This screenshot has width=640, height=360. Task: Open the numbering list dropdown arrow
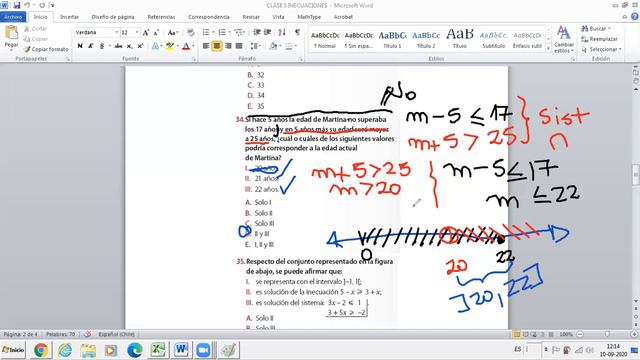point(229,32)
